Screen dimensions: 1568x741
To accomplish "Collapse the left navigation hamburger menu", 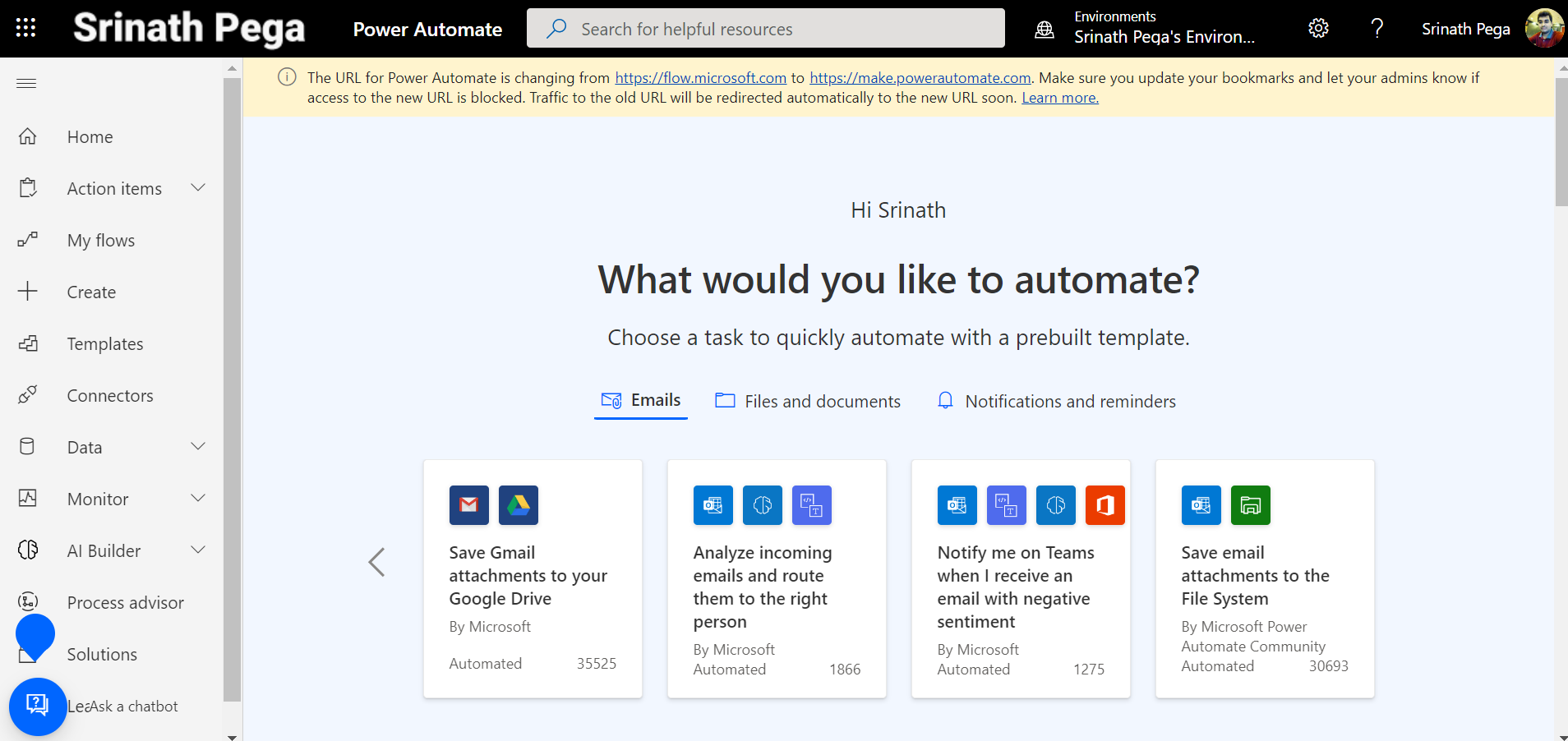I will coord(26,83).
